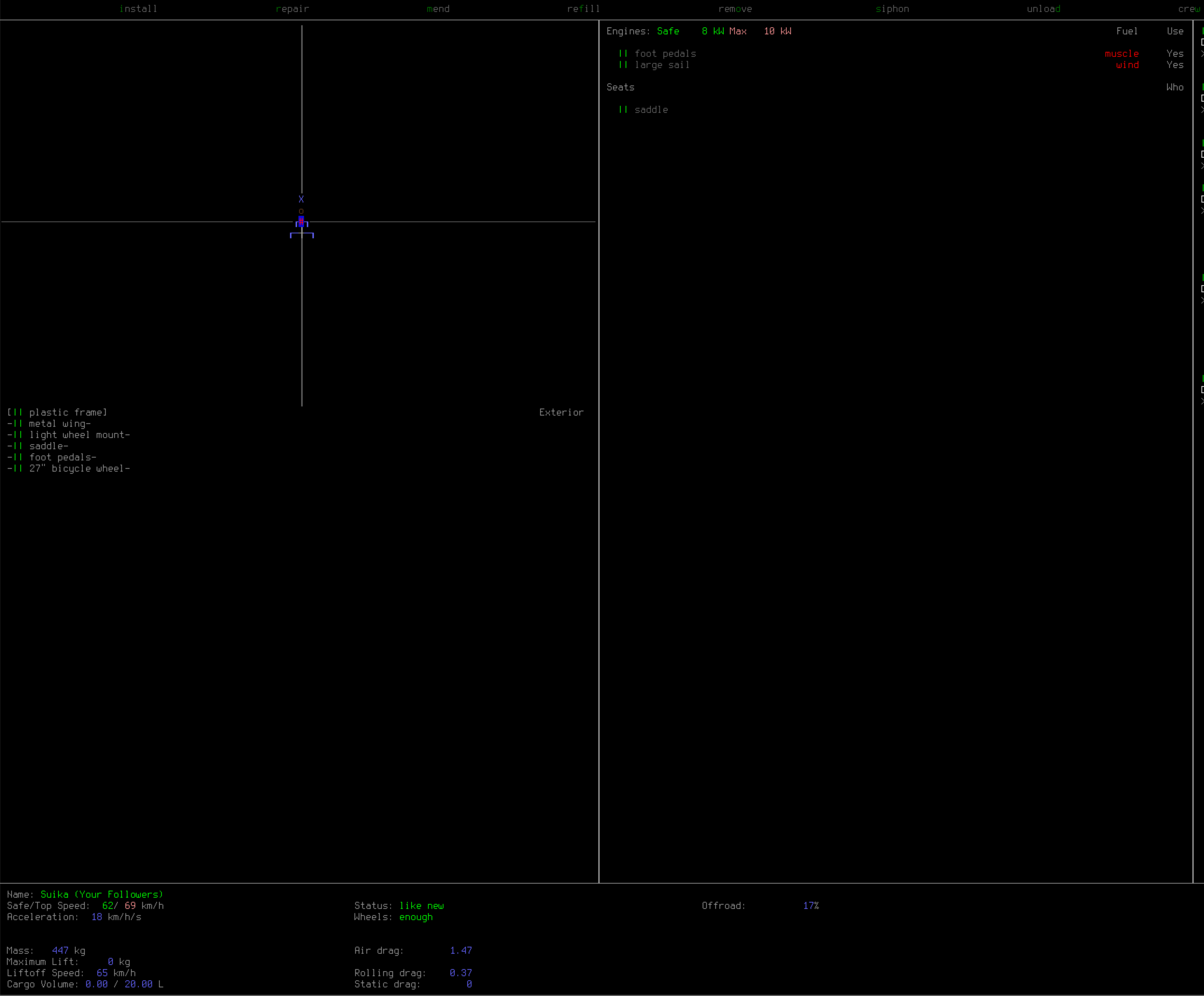Click the repair command
This screenshot has width=1204, height=996.
coord(292,8)
